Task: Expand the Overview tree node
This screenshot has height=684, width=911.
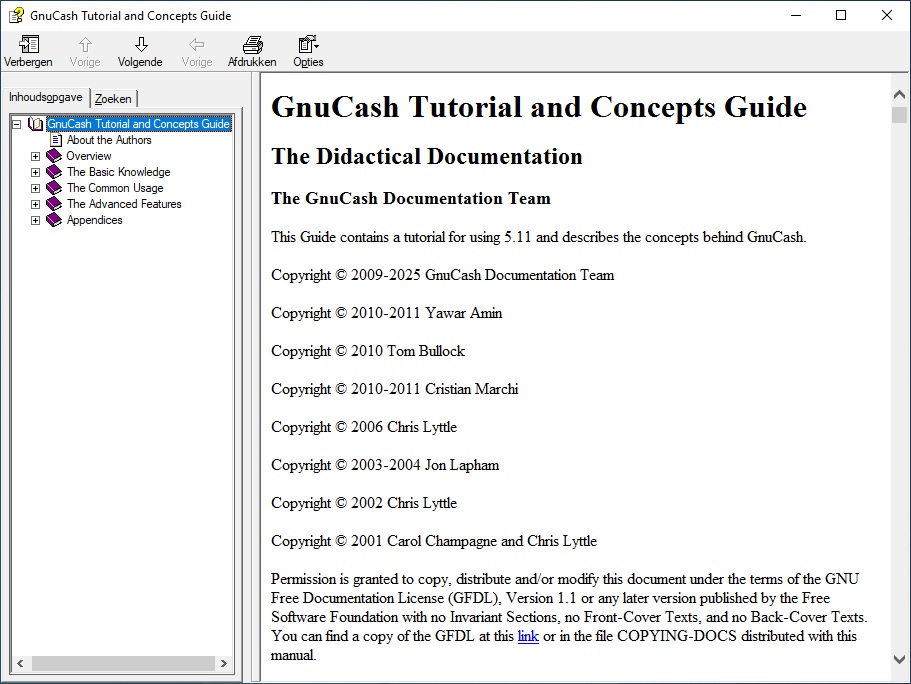Action: pos(35,156)
